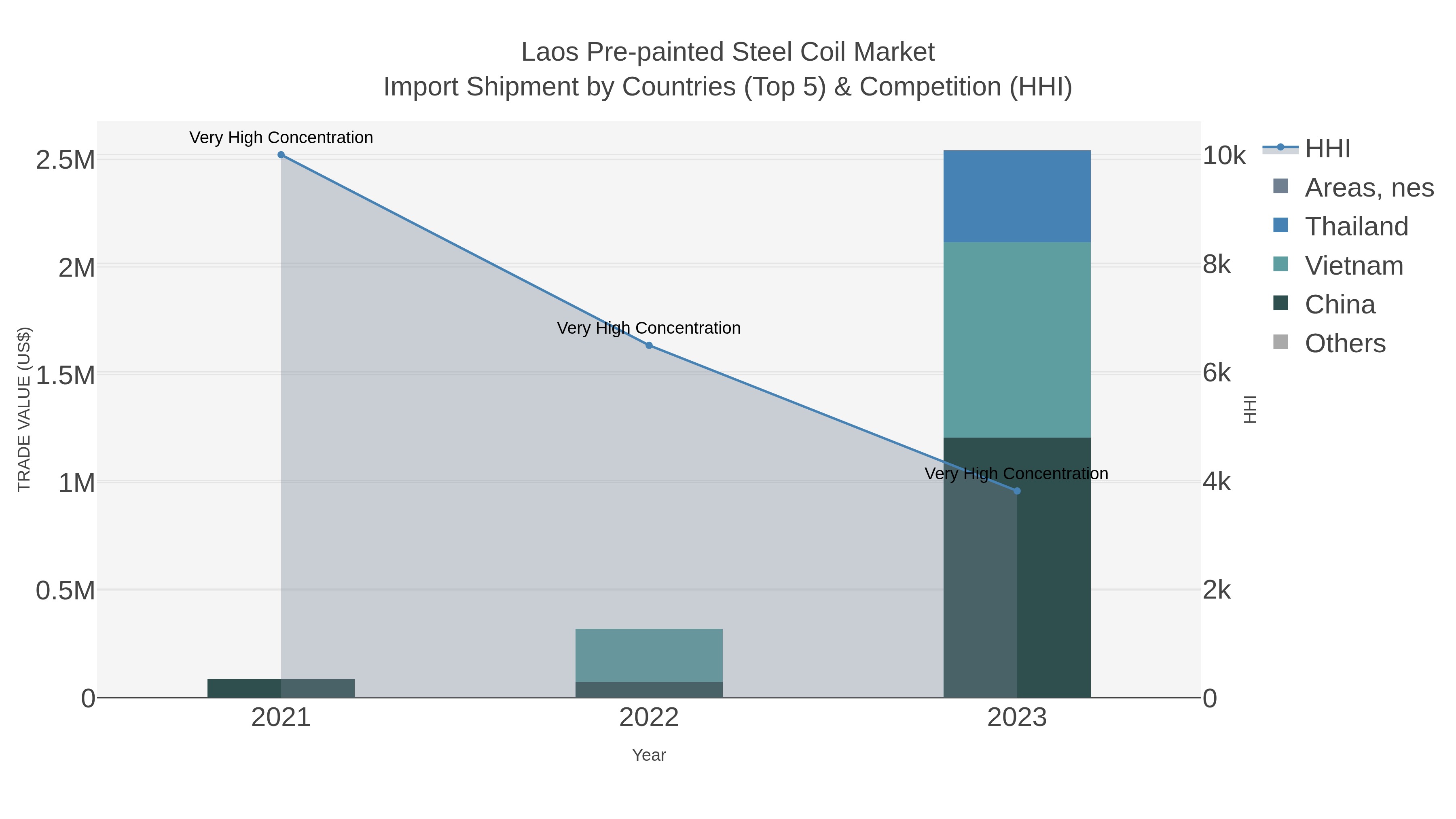Screen dimensions: 1456x819
Task: Toggle Areas, nes legend entry
Action: (1353, 188)
